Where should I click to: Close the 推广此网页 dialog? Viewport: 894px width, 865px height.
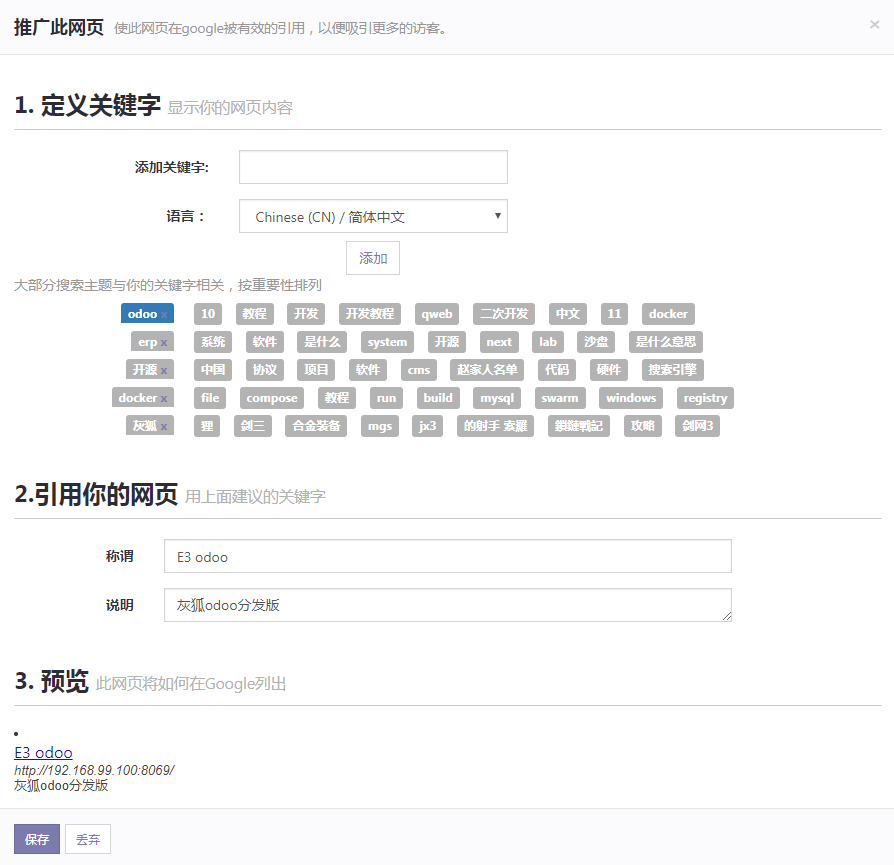click(874, 25)
